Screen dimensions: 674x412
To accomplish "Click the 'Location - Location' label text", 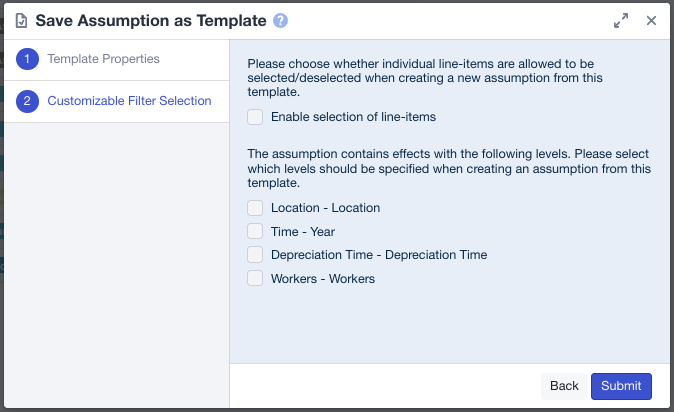I will click(325, 208).
